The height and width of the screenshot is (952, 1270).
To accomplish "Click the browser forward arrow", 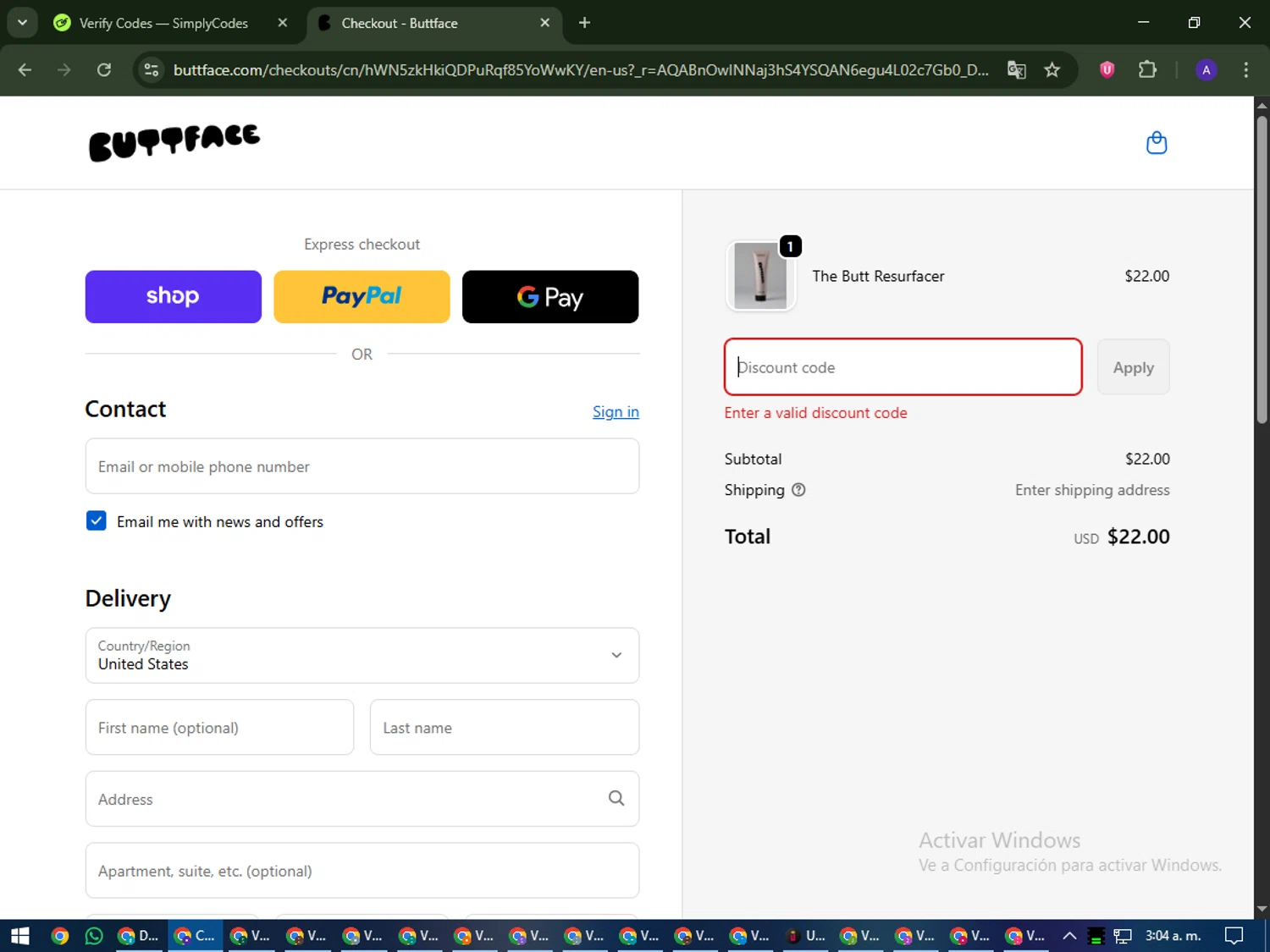I will [x=64, y=70].
